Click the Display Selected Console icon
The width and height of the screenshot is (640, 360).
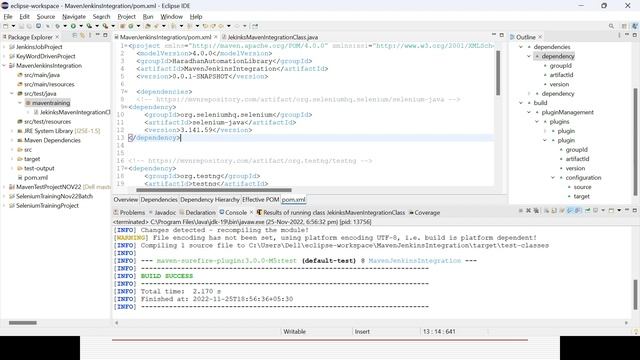(x=596, y=211)
